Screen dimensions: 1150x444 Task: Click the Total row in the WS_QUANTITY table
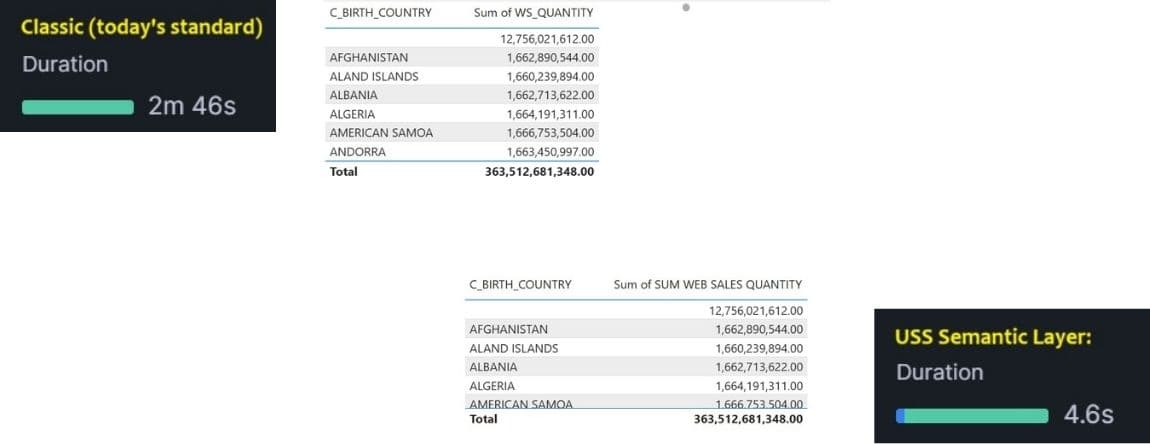343,172
